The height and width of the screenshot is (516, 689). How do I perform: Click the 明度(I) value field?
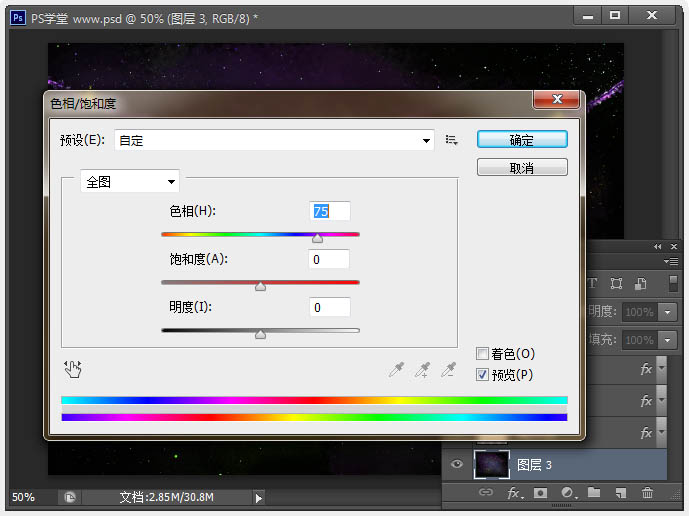(330, 307)
